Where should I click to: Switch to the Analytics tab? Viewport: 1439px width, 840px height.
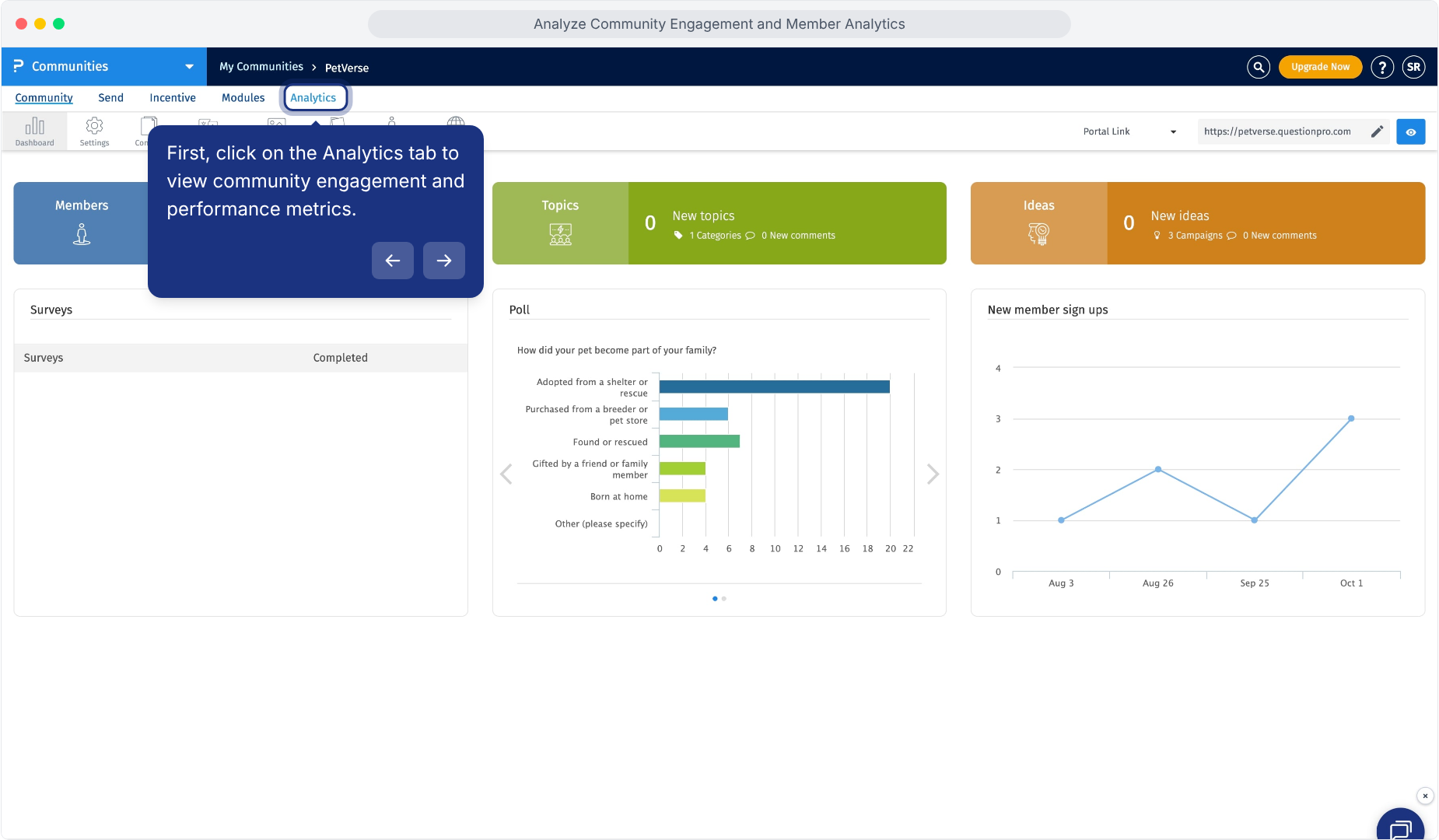click(x=313, y=98)
